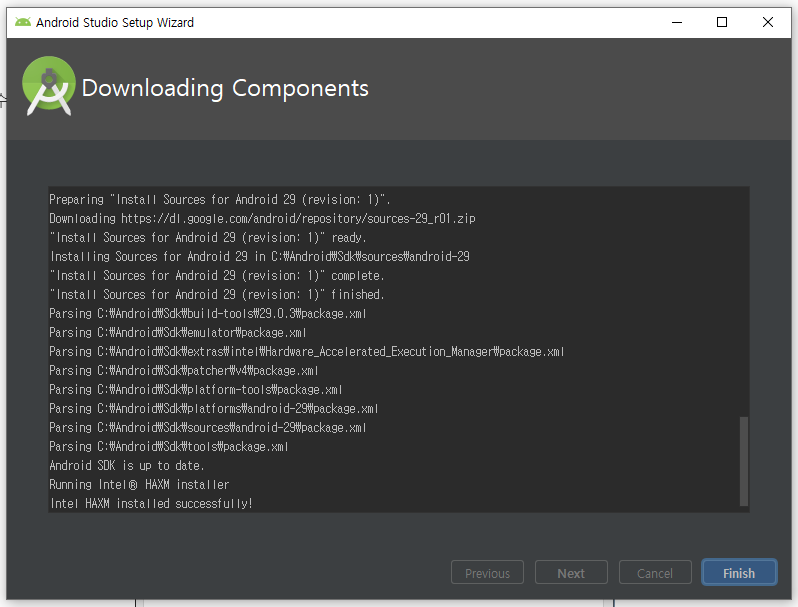
Task: Click the 'Intel HAXM installed successfully!' line
Action: (151, 503)
